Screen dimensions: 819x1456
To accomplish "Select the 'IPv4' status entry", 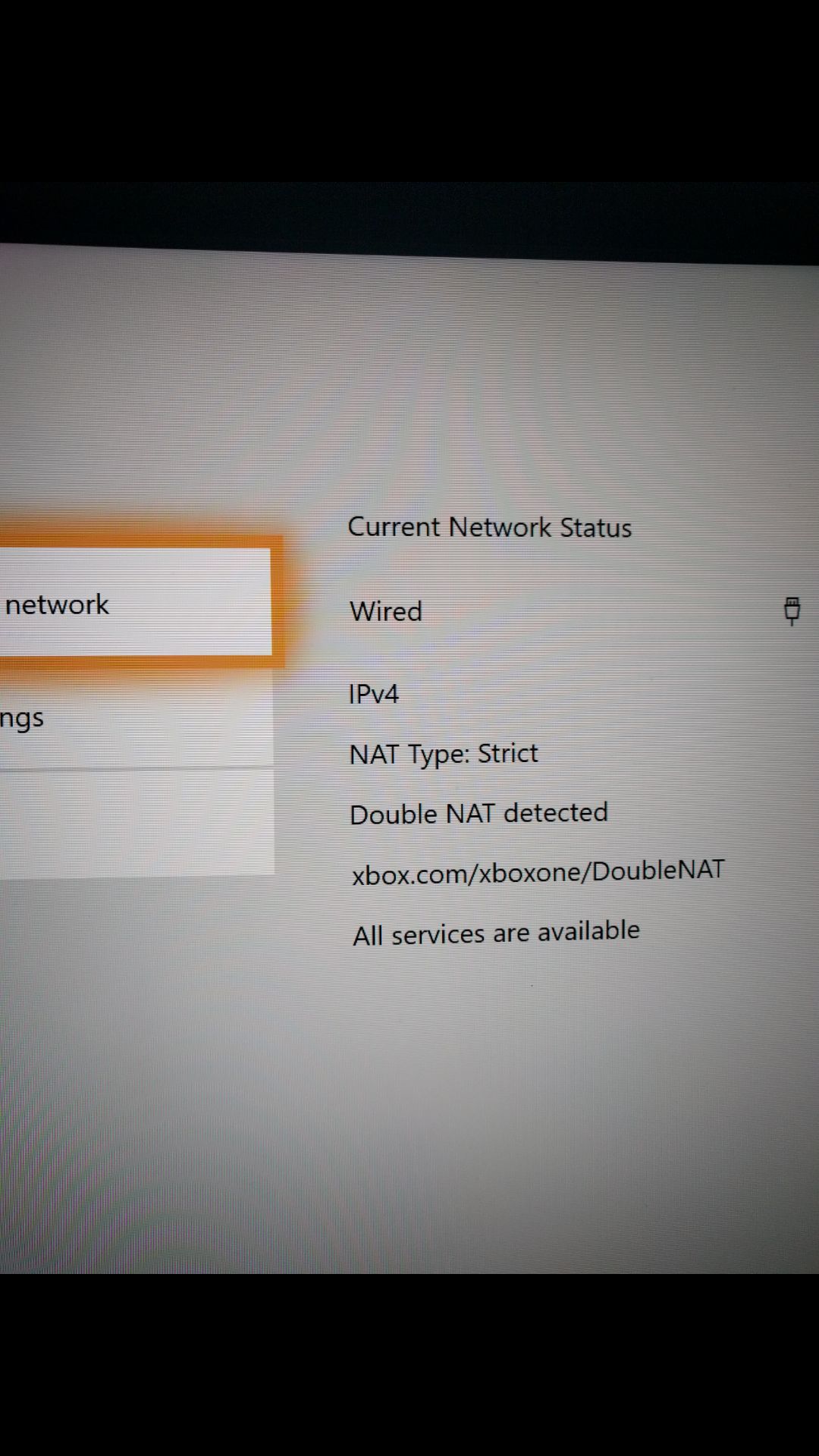I will (x=373, y=694).
